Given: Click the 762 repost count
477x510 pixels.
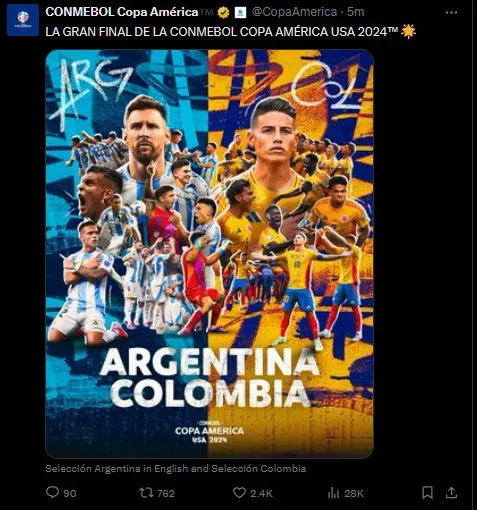Looking at the screenshot, I should click(166, 493).
